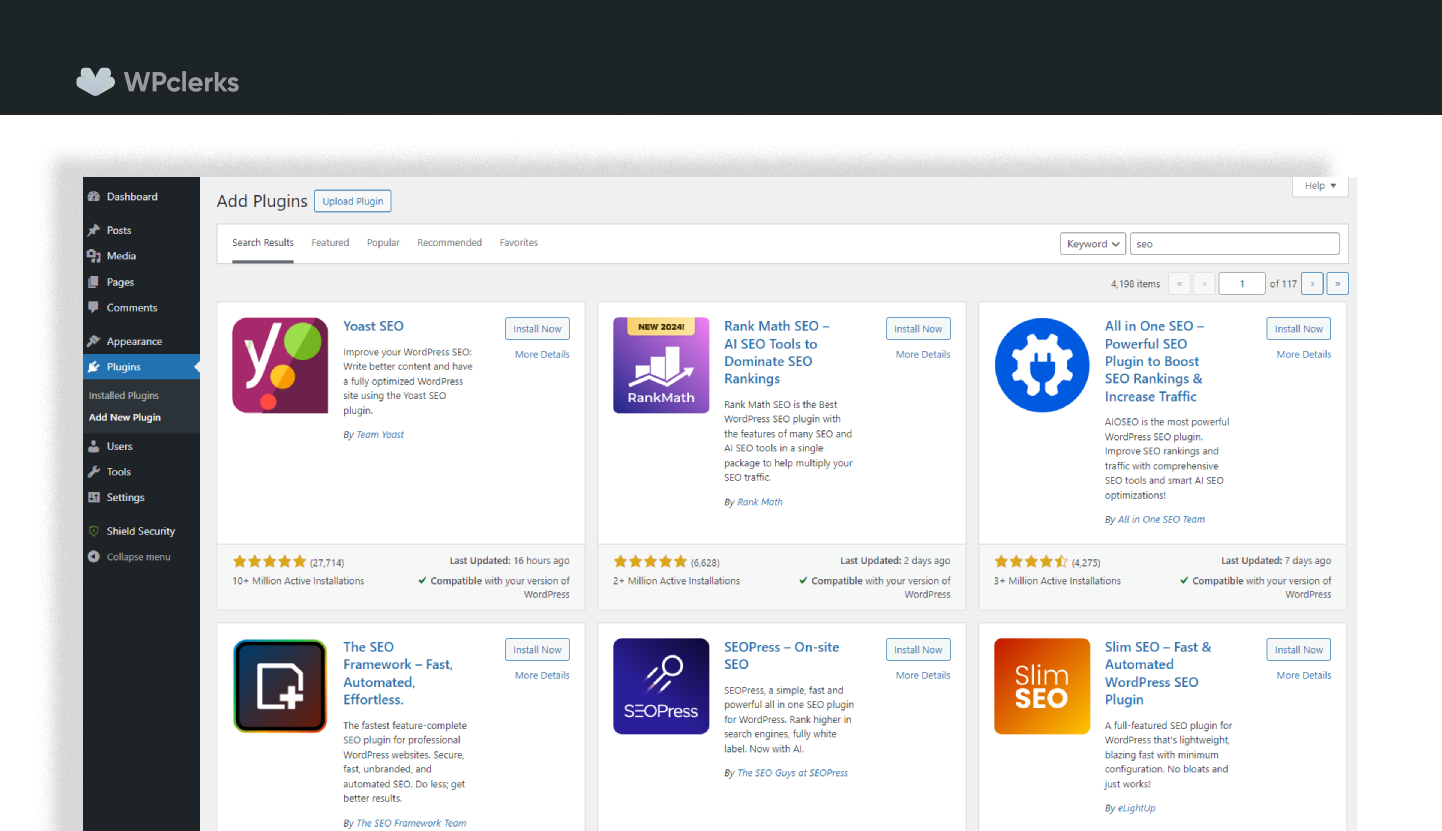Click the Shield Security shield icon
The height and width of the screenshot is (831, 1442).
(x=94, y=531)
